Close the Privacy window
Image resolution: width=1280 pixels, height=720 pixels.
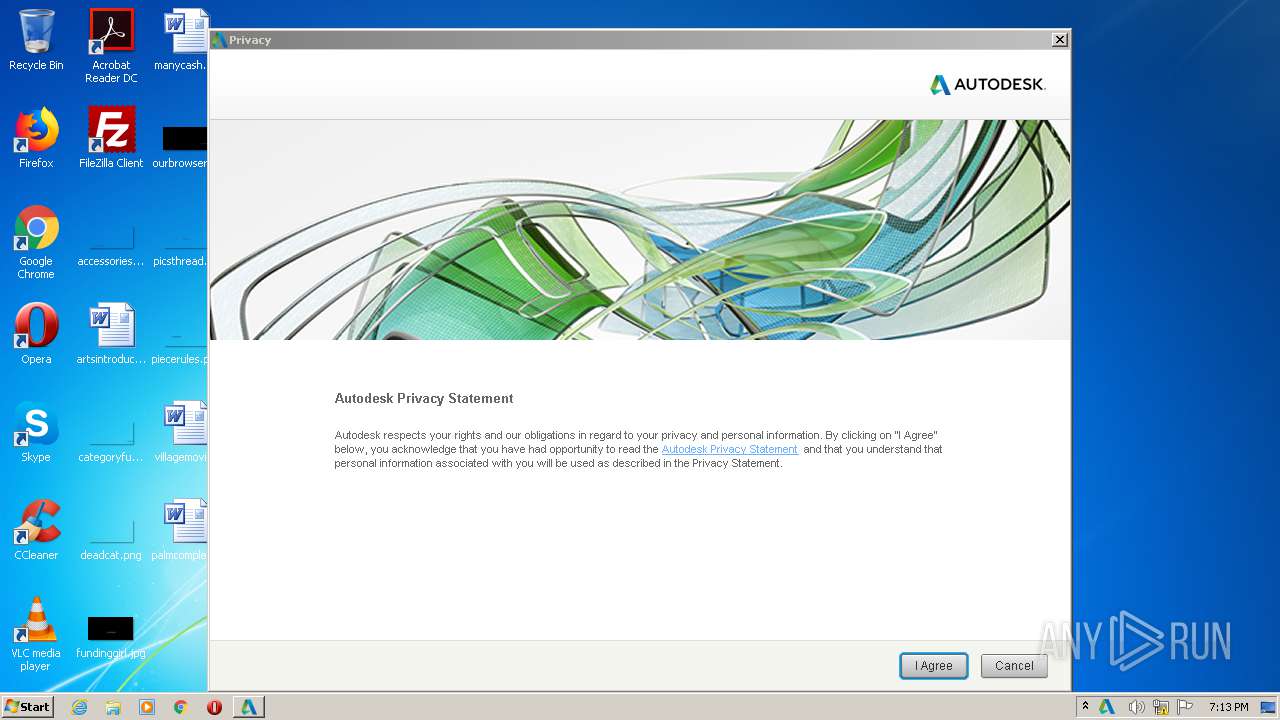pyautogui.click(x=1059, y=40)
